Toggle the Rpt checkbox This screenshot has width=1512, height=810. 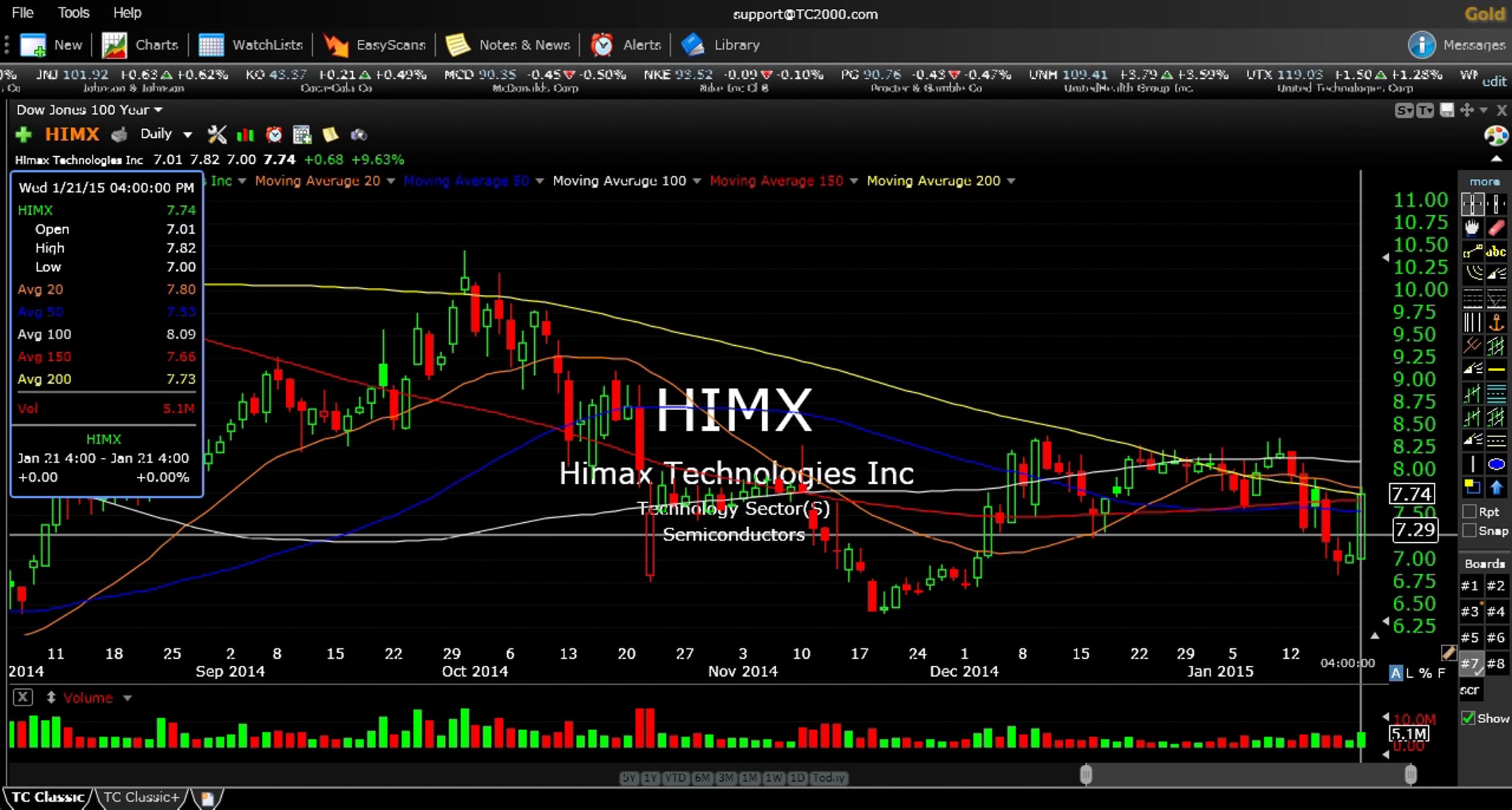(x=1469, y=511)
